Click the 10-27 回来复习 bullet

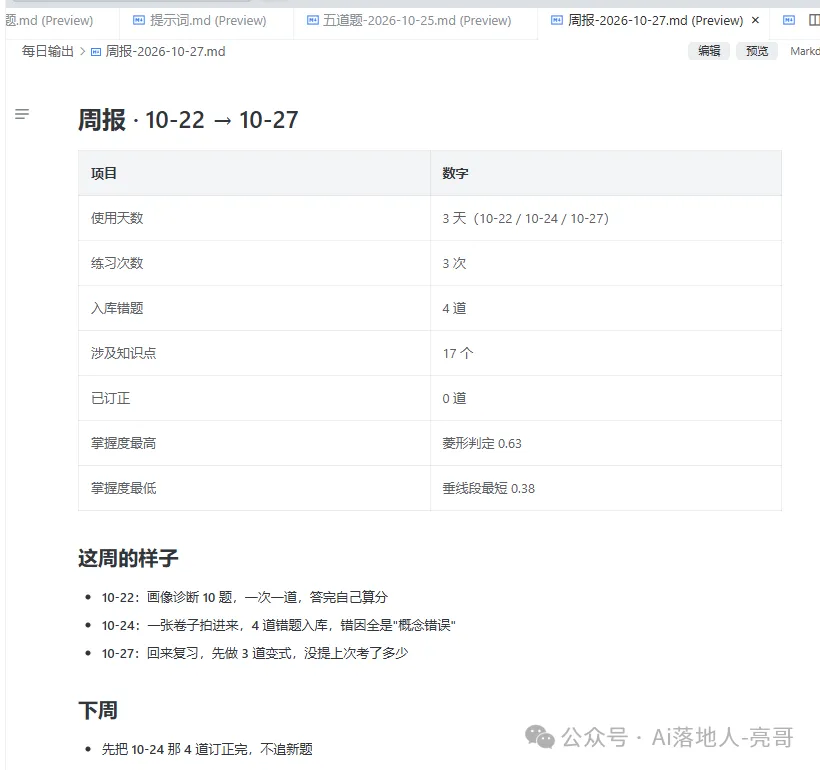pyautogui.click(x=255, y=653)
